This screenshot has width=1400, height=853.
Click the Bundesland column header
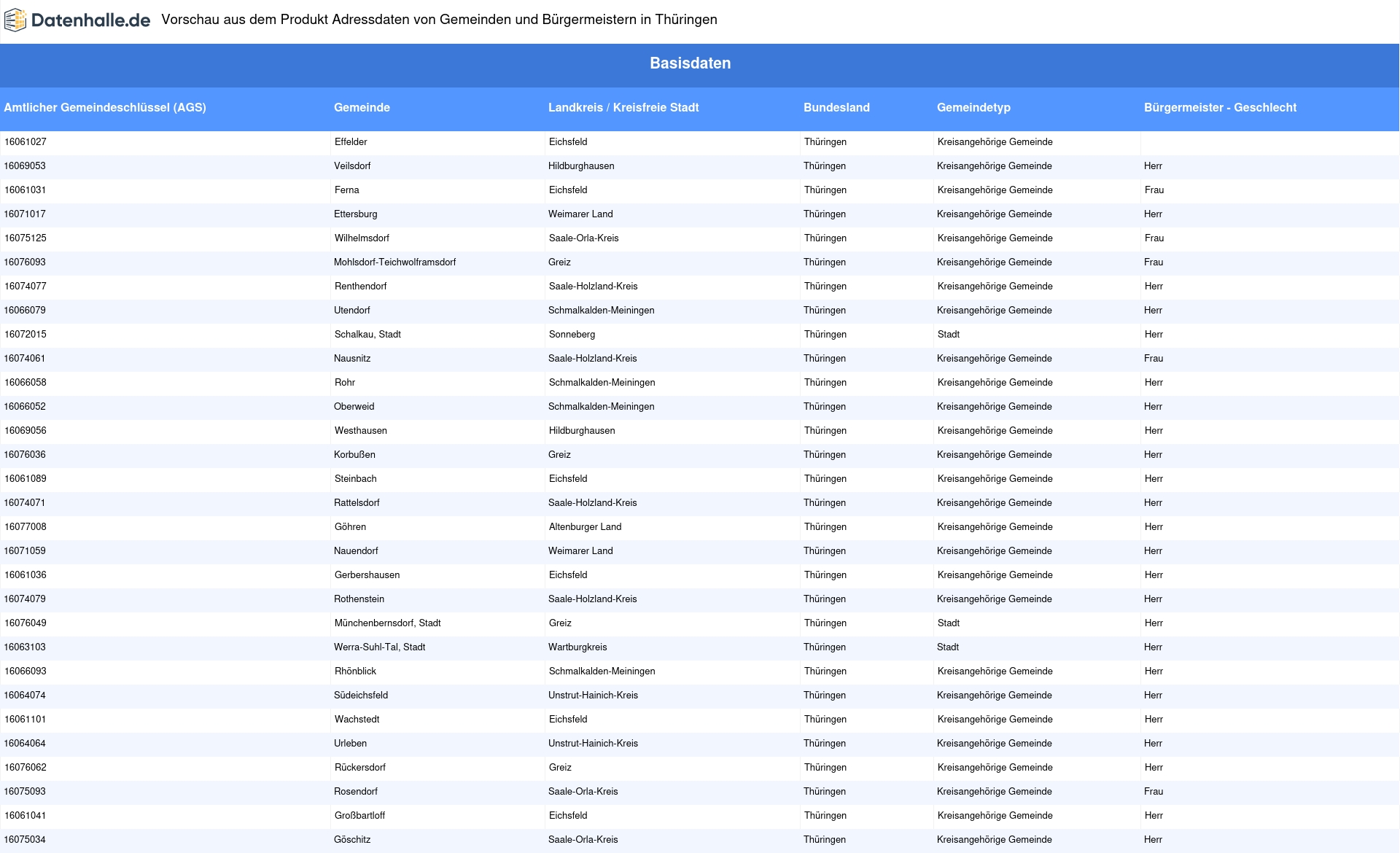coord(836,108)
